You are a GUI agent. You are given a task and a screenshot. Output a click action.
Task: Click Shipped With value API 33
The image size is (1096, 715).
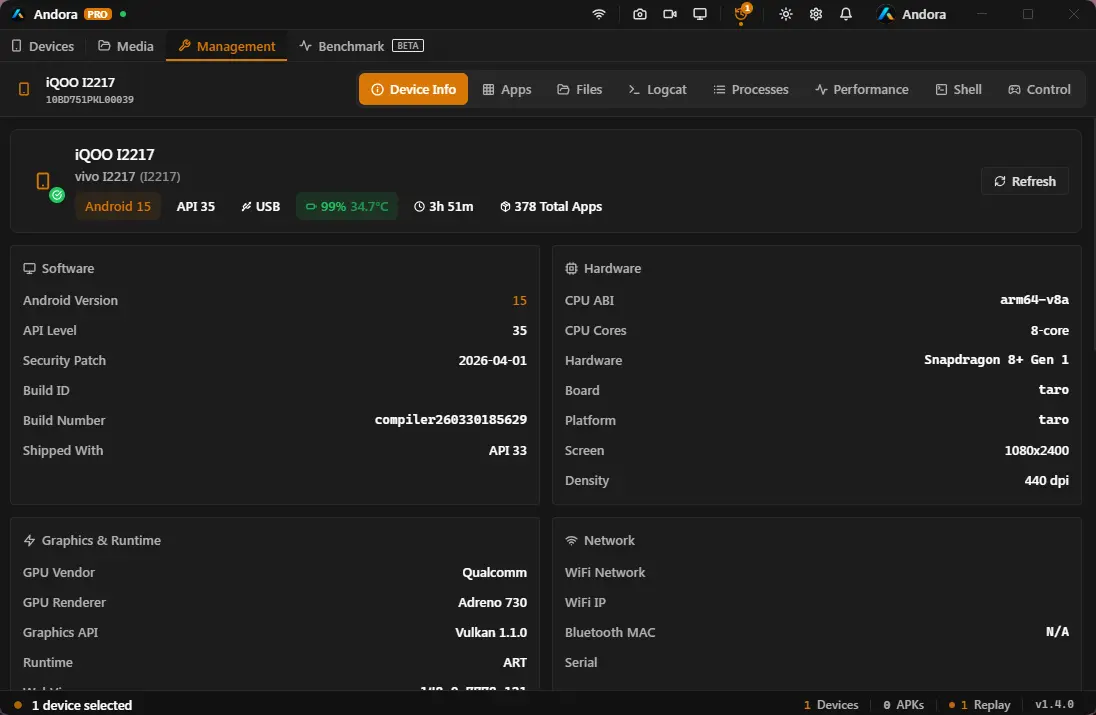pos(508,450)
